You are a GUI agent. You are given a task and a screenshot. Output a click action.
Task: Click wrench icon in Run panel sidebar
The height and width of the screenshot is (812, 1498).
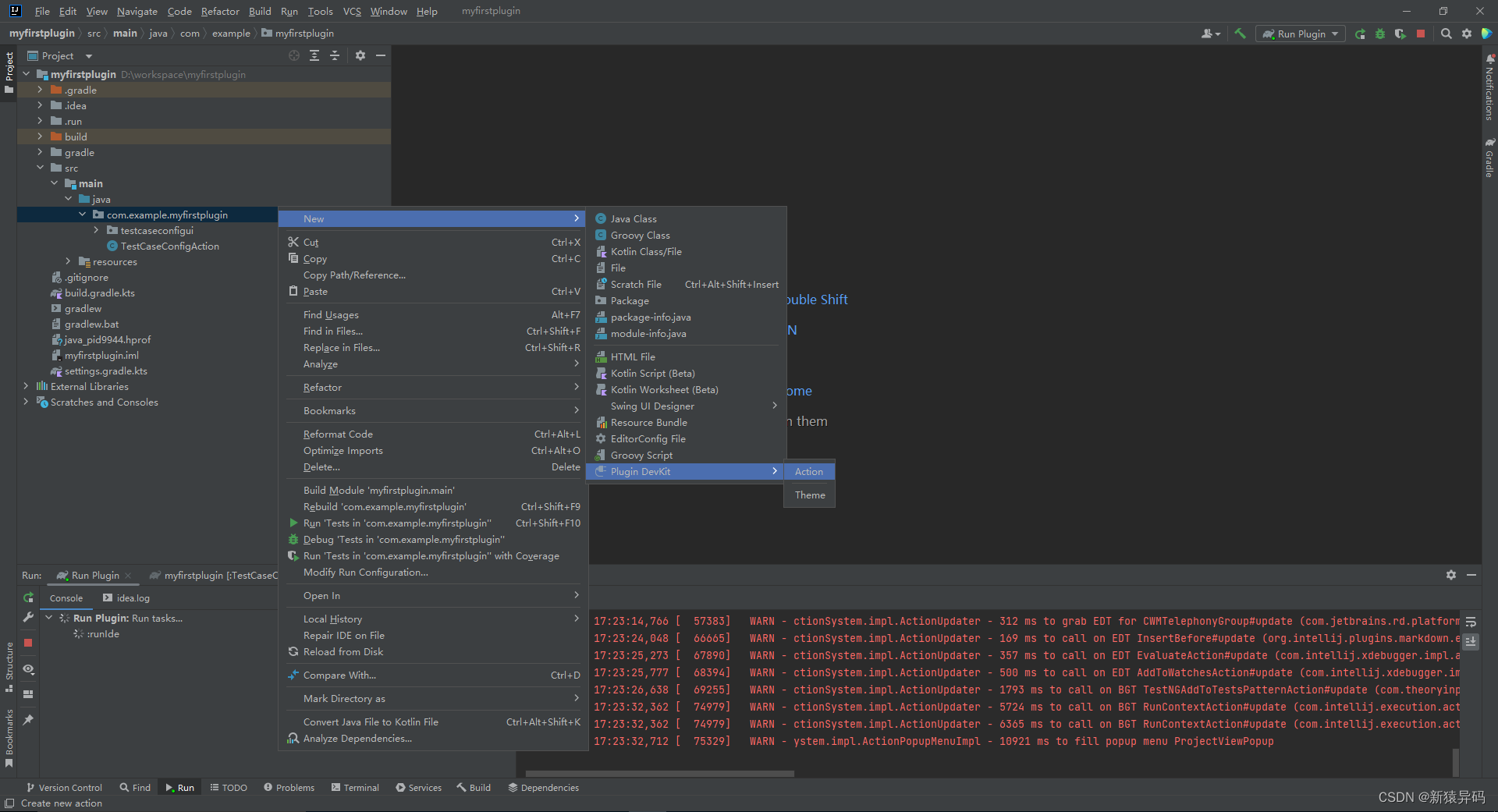coord(28,617)
